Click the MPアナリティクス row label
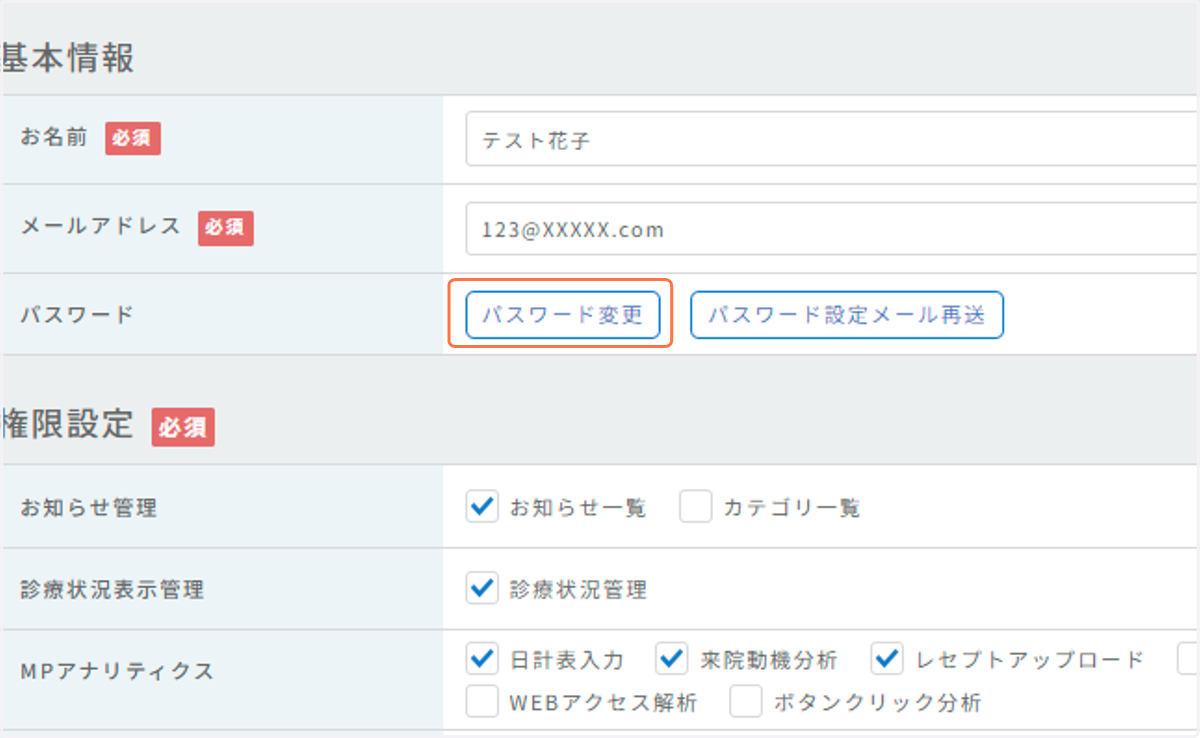This screenshot has width=1200, height=738. point(117,672)
